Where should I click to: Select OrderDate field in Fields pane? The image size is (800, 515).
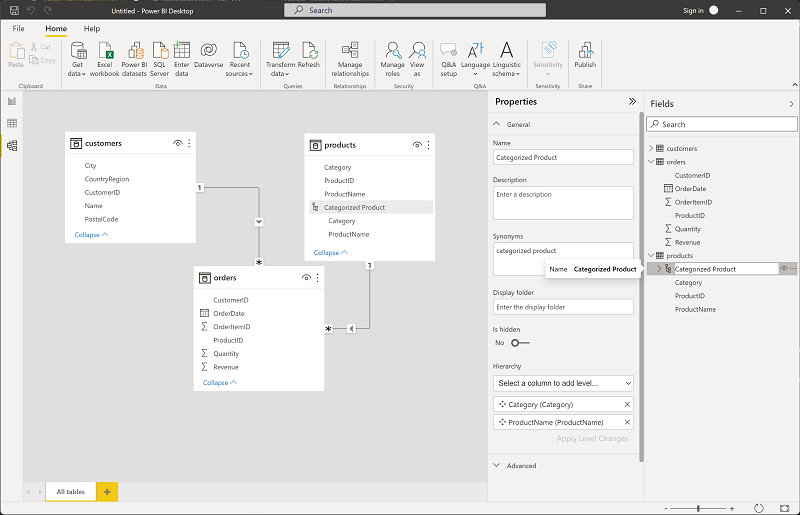[x=690, y=188]
